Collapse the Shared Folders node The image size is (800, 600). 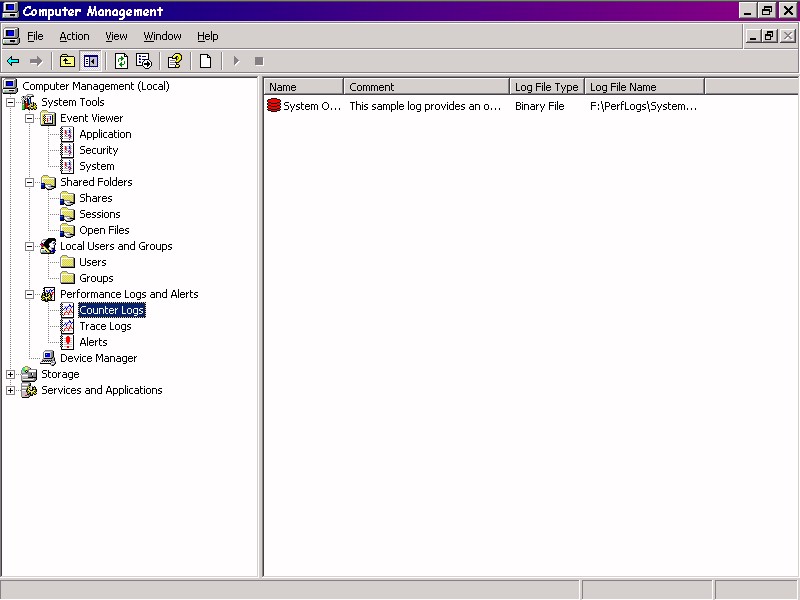(30, 182)
